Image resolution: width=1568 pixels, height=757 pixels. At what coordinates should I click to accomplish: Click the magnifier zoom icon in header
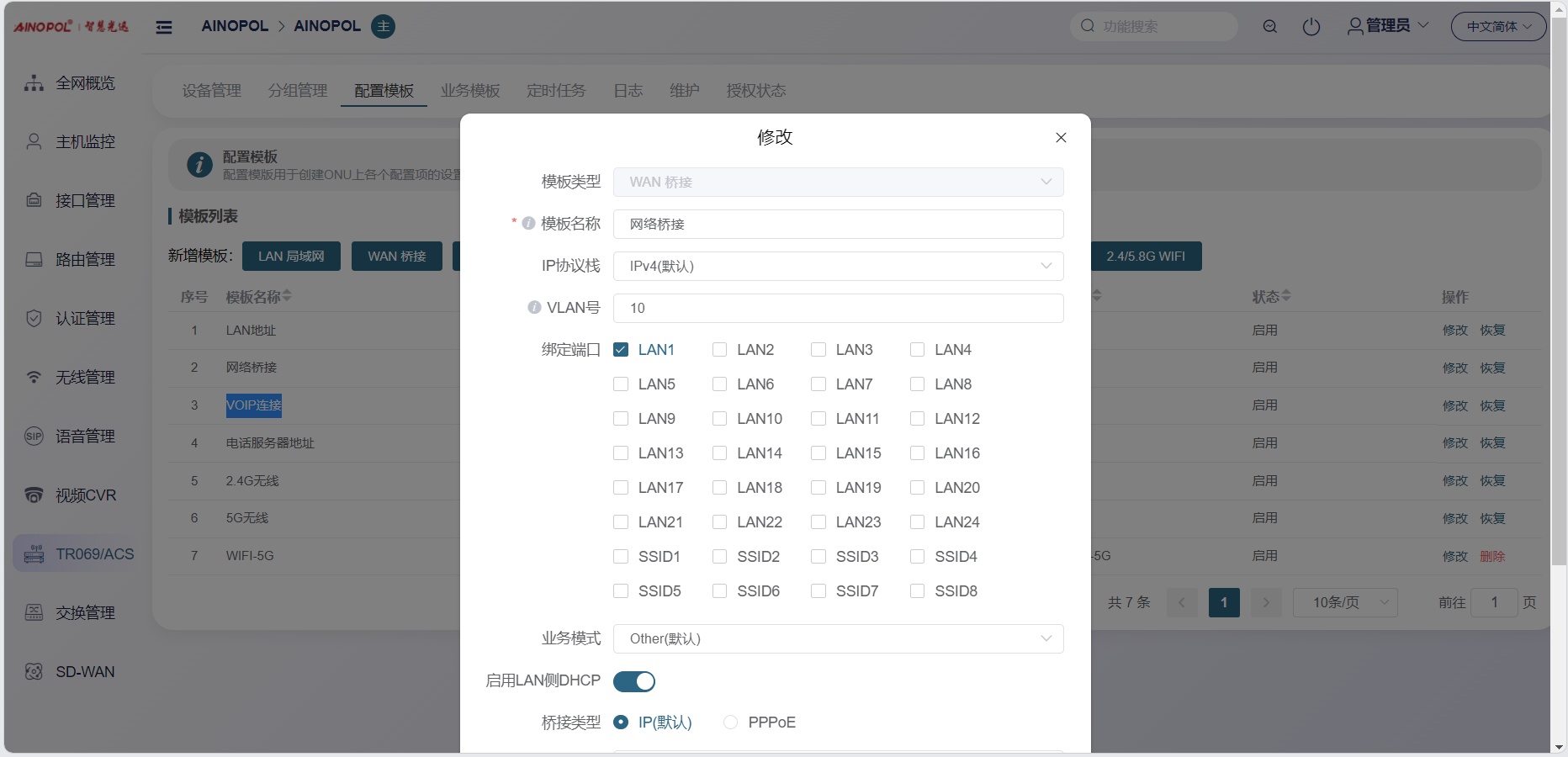pos(1269,27)
